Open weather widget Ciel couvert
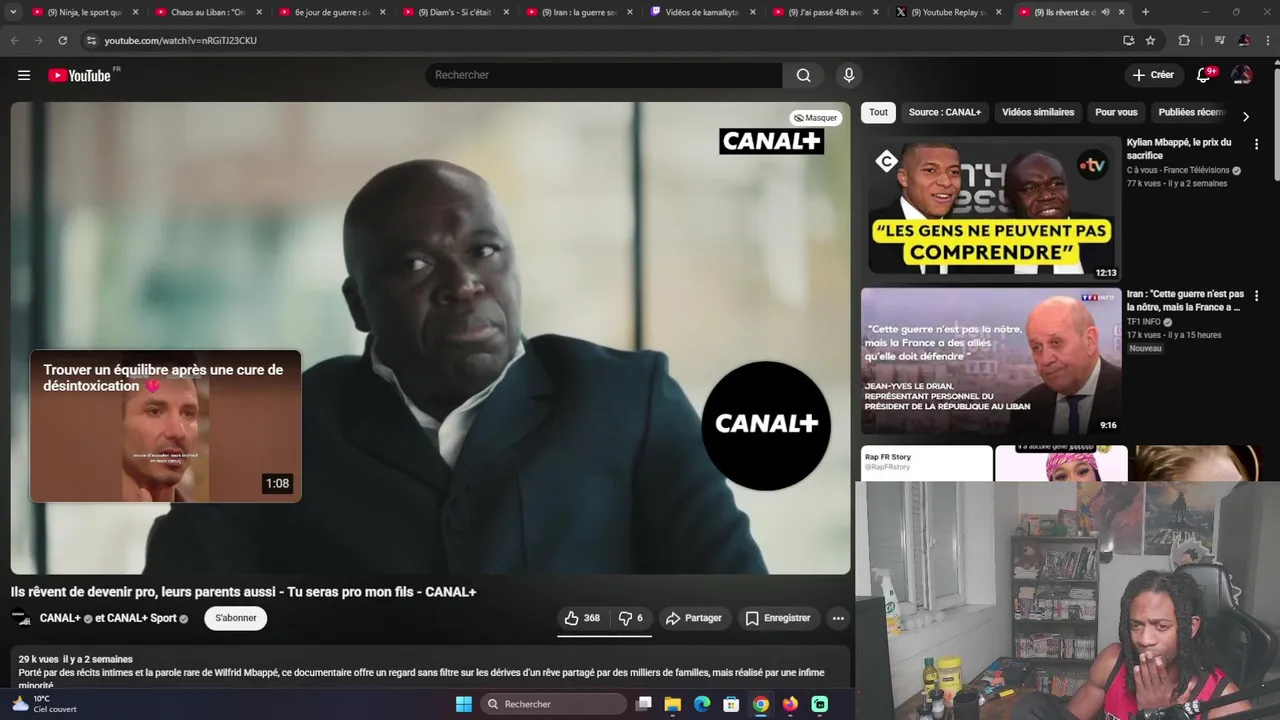Image resolution: width=1280 pixels, height=720 pixels. (x=44, y=704)
